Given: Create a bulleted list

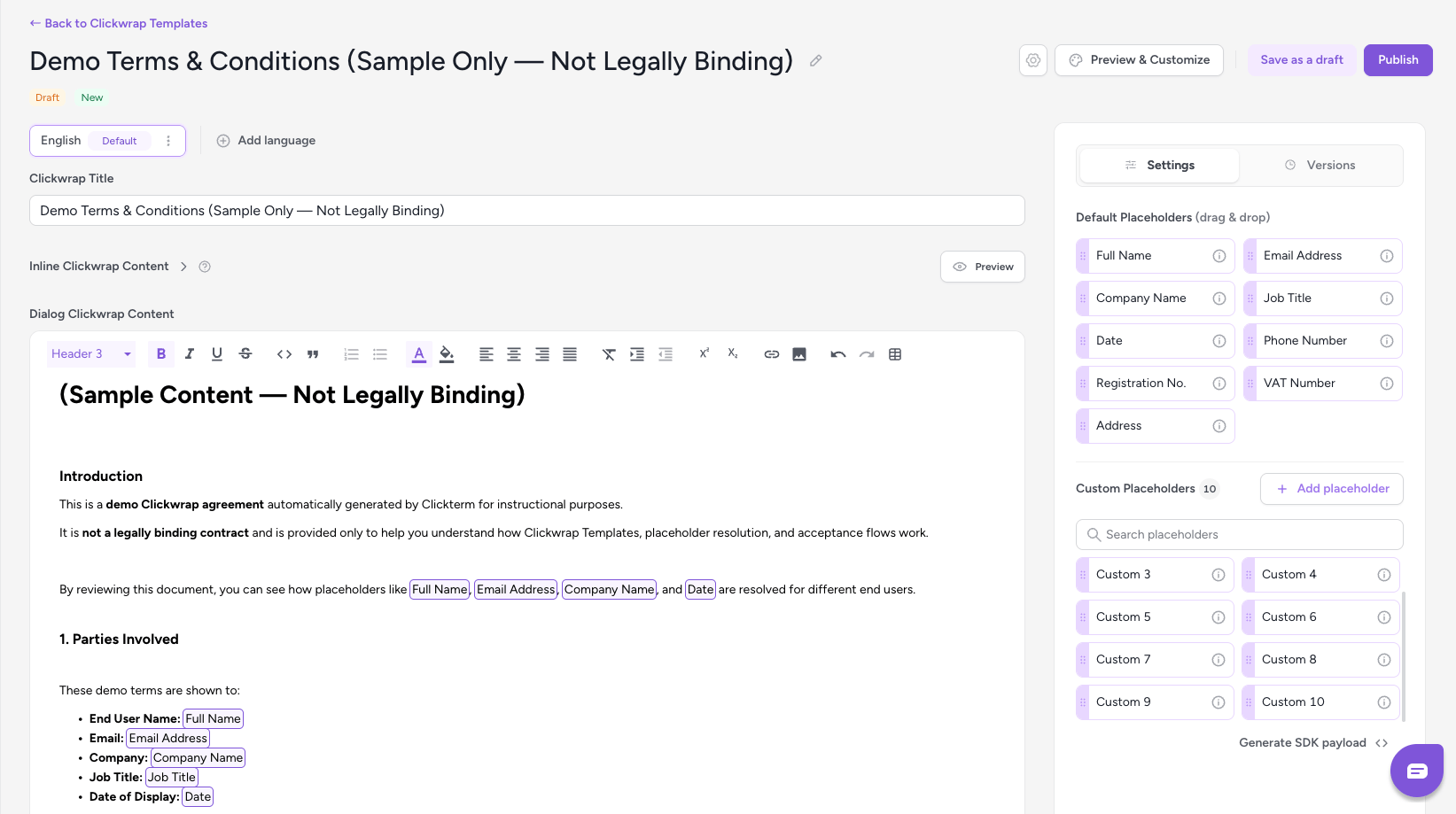Looking at the screenshot, I should [380, 354].
